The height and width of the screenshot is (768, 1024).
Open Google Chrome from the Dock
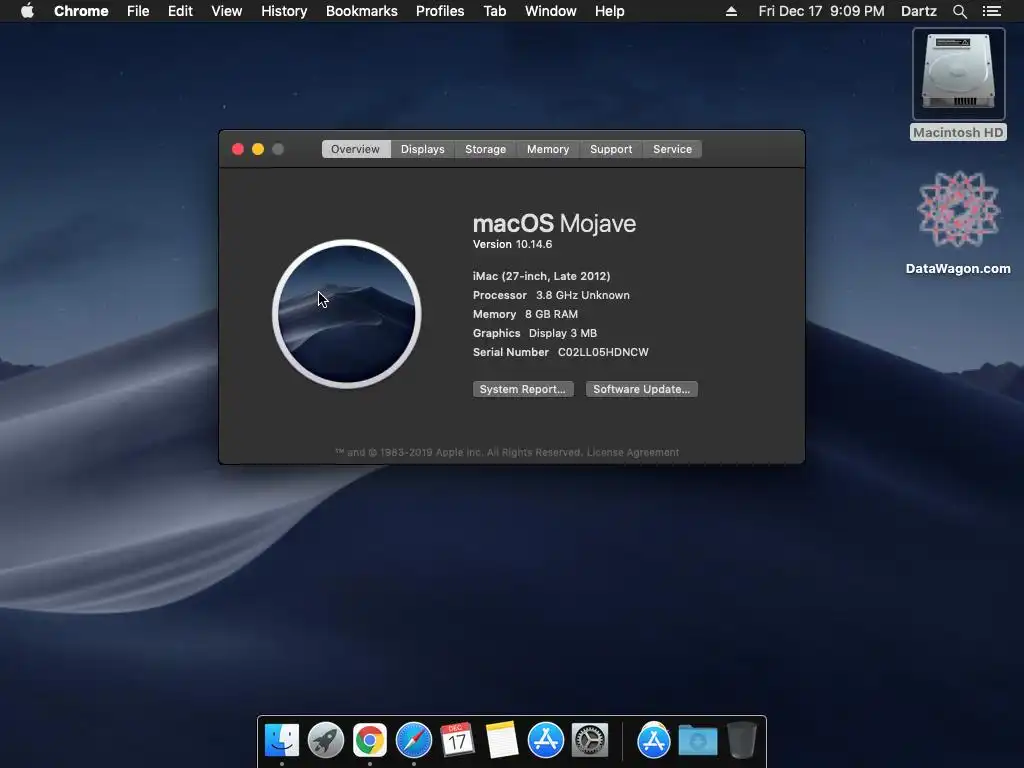370,740
